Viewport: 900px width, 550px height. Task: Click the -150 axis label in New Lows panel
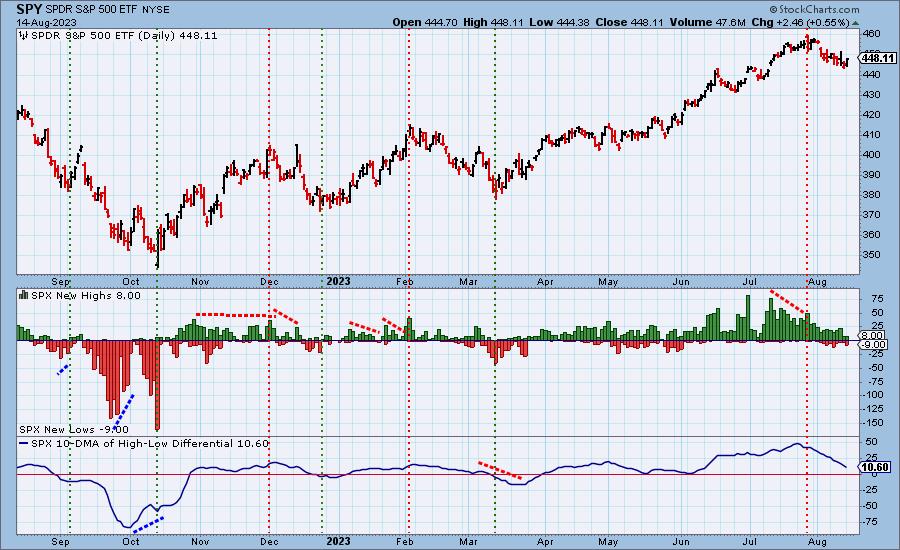coord(872,423)
